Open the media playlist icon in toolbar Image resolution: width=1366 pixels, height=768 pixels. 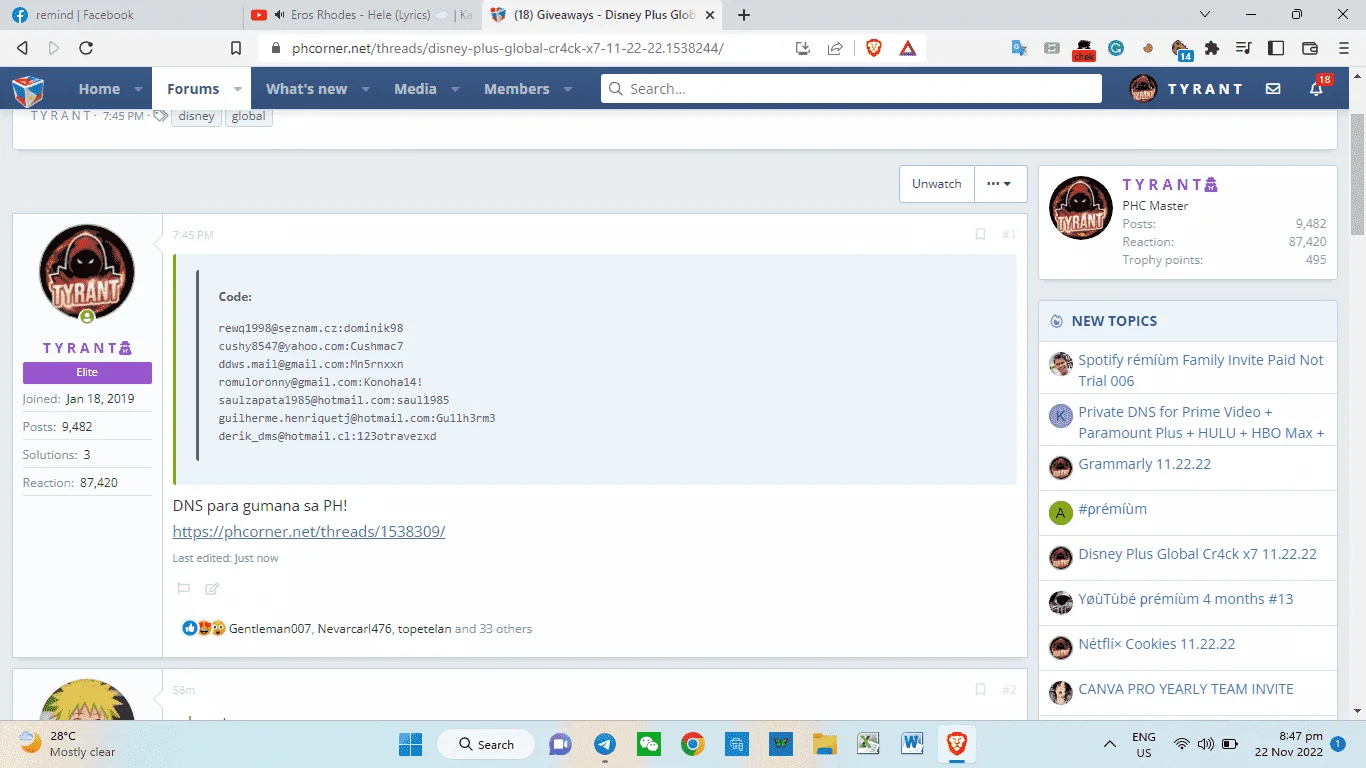(x=1244, y=48)
